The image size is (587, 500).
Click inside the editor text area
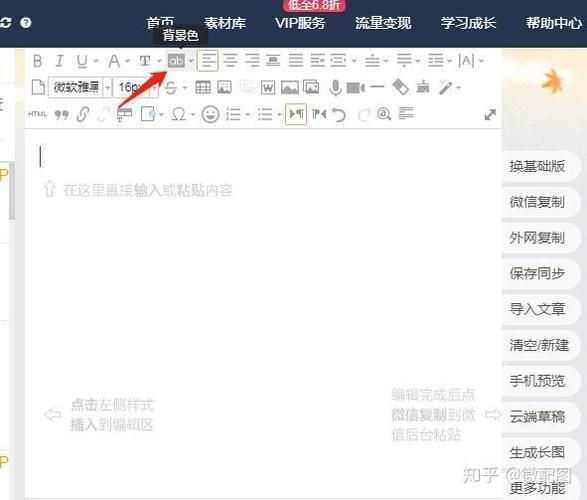pos(263,313)
